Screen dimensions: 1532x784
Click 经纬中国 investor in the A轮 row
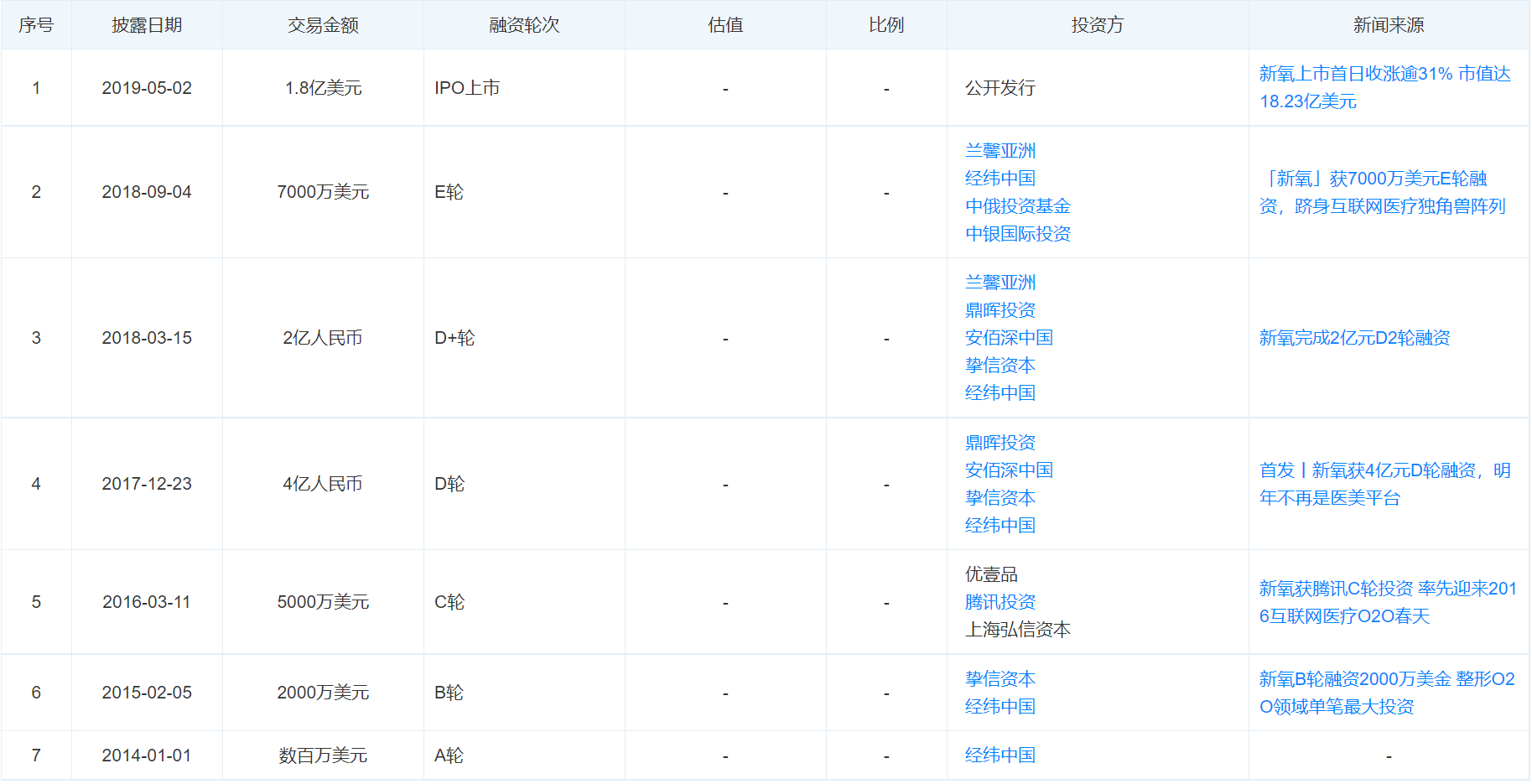[1000, 755]
